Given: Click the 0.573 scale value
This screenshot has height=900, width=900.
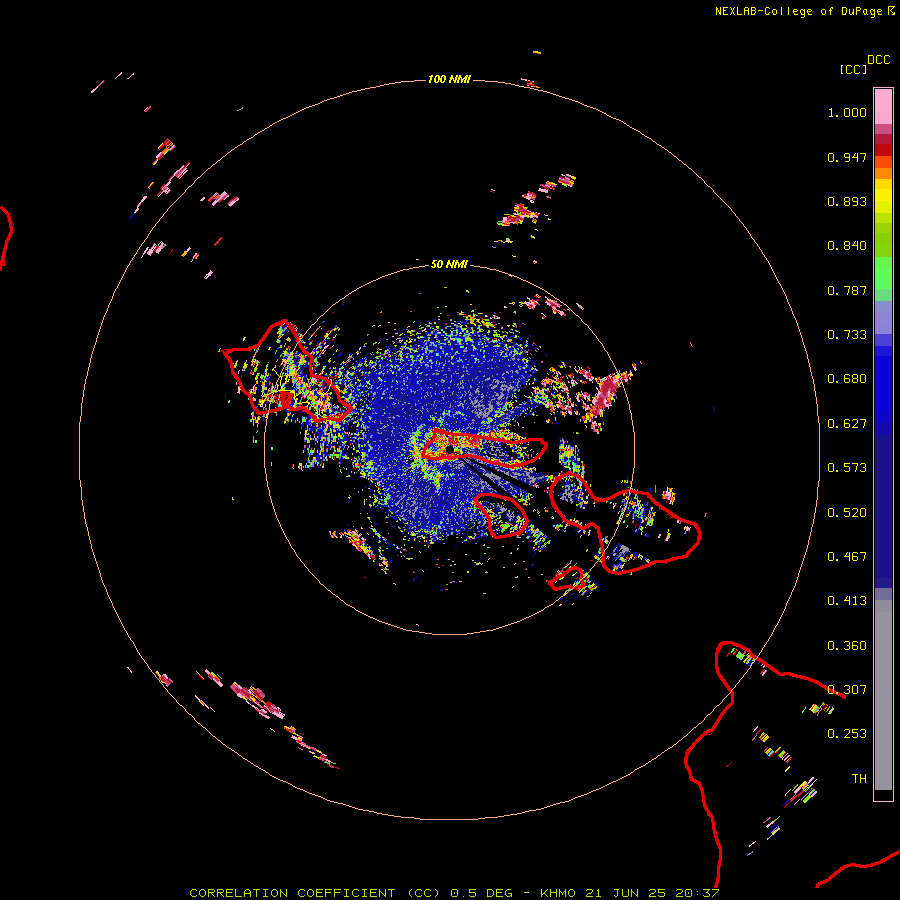Looking at the screenshot, I should pyautogui.click(x=847, y=468).
